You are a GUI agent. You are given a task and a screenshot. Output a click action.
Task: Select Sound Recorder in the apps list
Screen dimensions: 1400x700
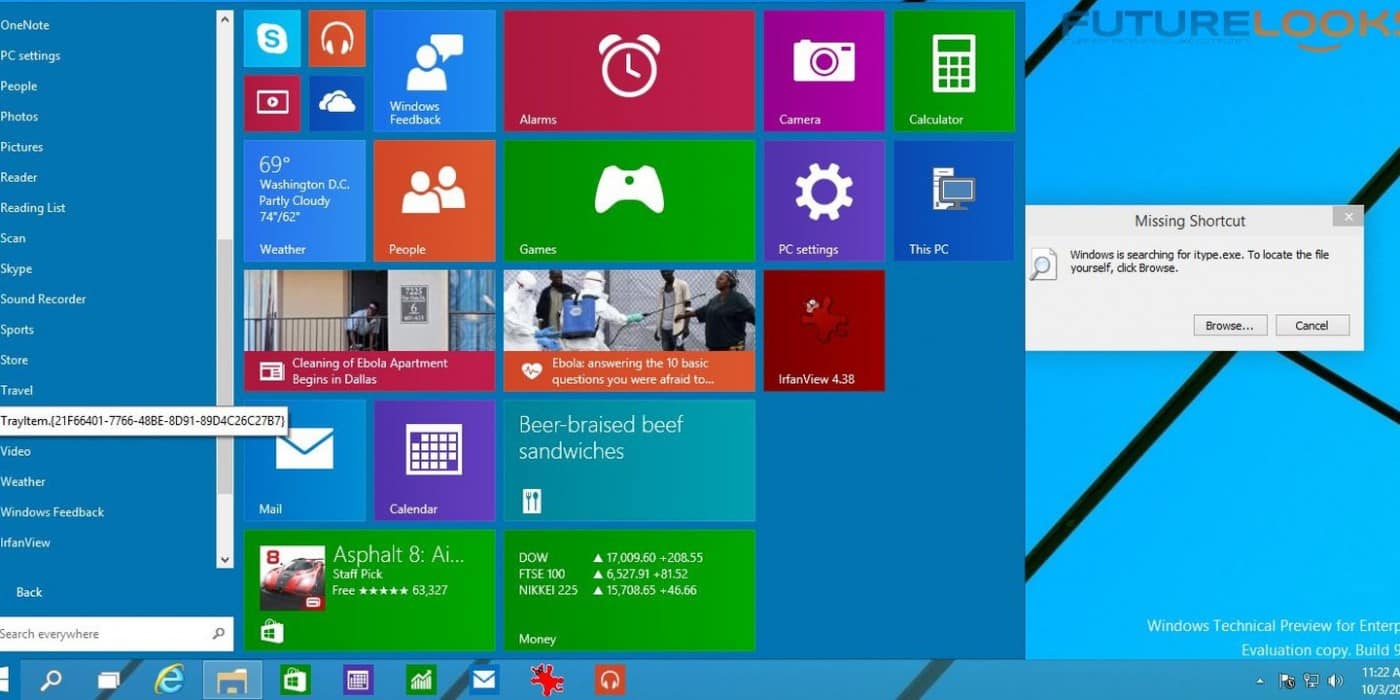click(x=43, y=299)
